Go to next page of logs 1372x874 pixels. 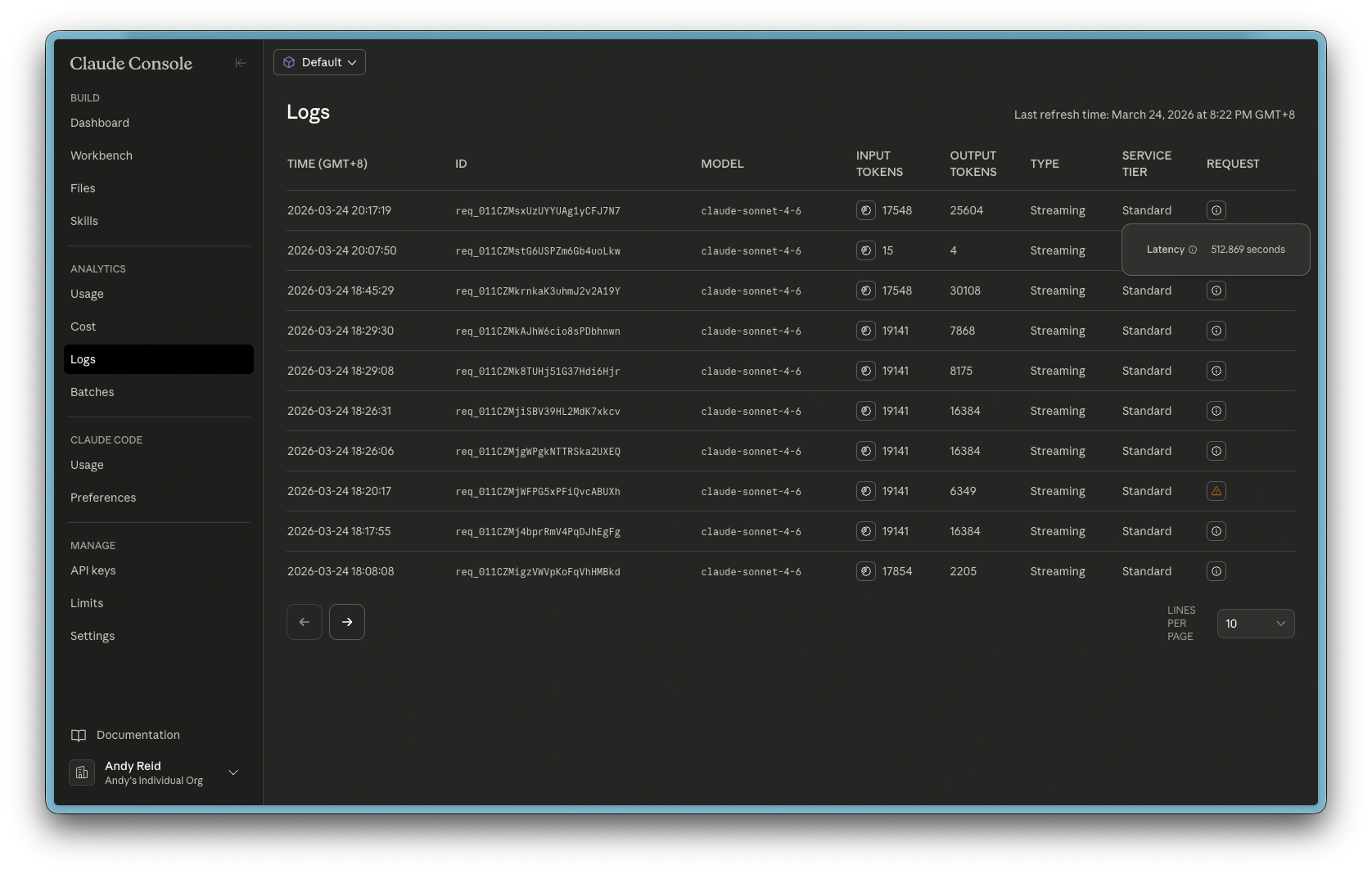(346, 622)
